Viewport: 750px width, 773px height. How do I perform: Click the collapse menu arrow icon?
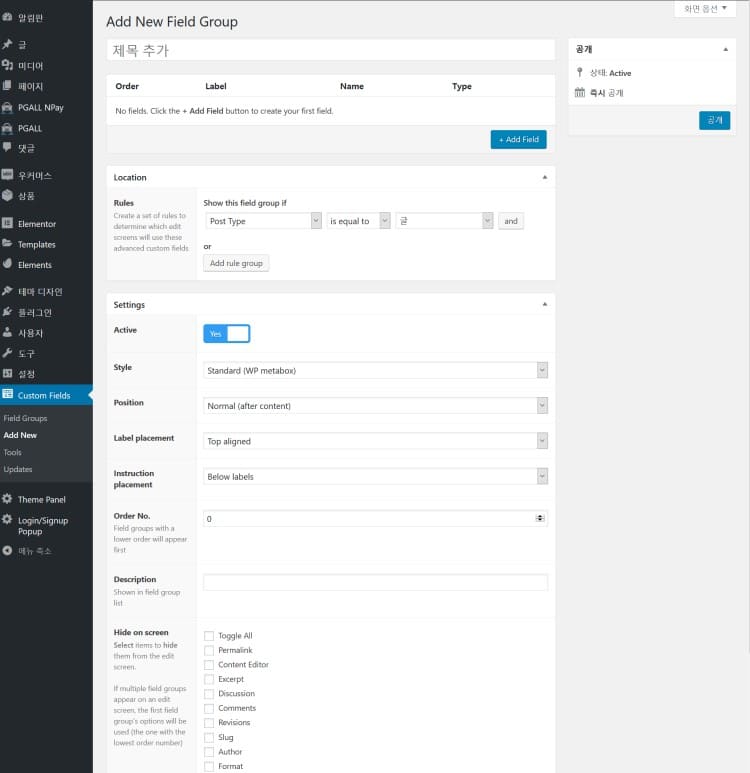[8, 550]
